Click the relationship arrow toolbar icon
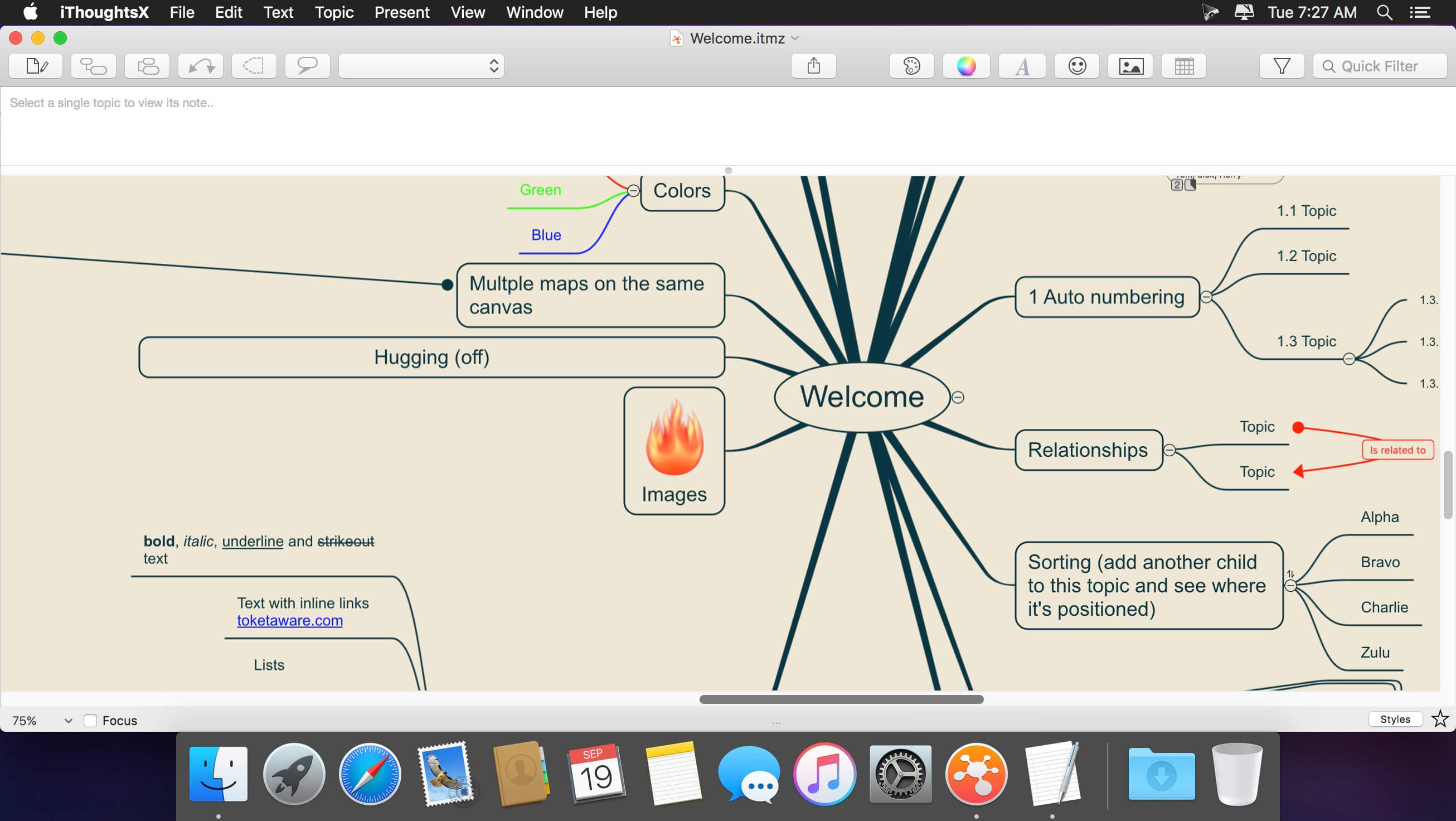 201,66
